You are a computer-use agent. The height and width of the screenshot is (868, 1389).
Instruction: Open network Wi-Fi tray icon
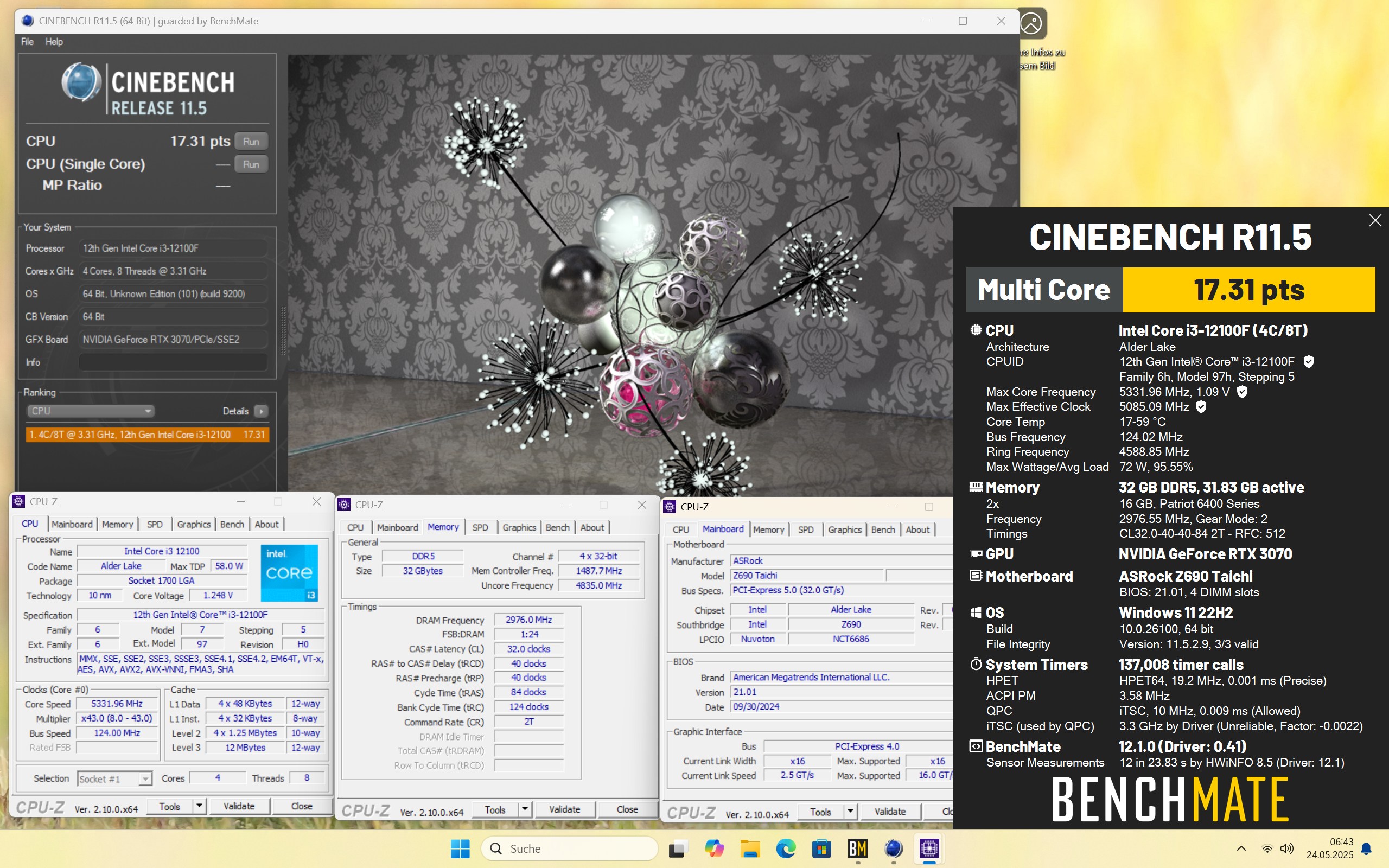tap(1267, 848)
